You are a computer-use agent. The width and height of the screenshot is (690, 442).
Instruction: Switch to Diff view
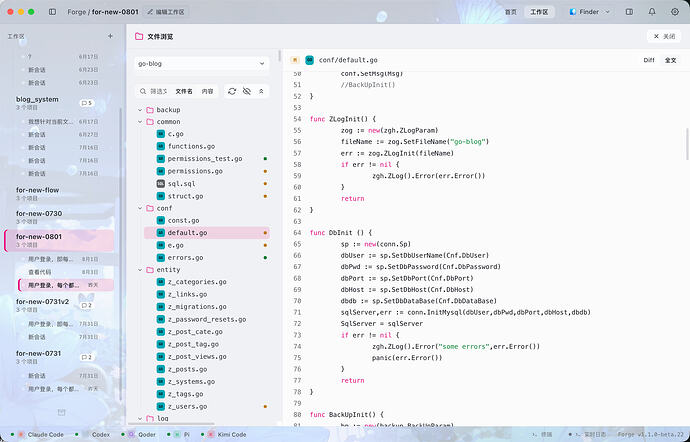click(649, 60)
